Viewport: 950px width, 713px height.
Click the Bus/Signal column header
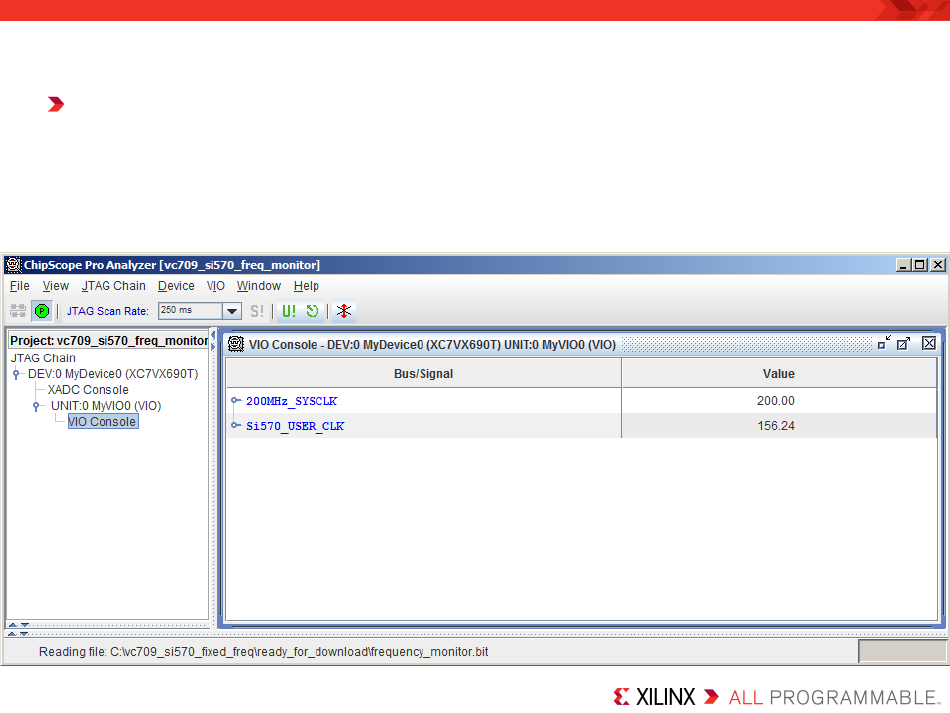tap(424, 374)
